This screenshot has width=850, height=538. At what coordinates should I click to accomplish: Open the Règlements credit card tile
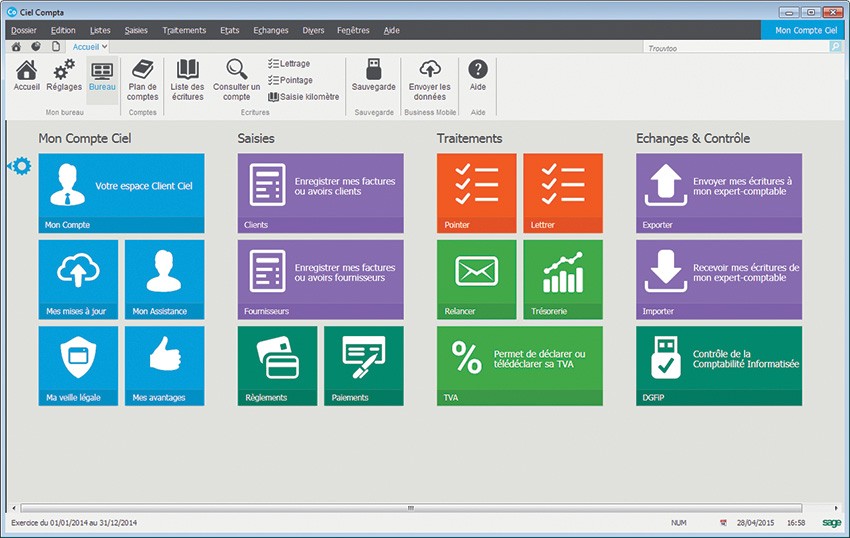pos(277,365)
